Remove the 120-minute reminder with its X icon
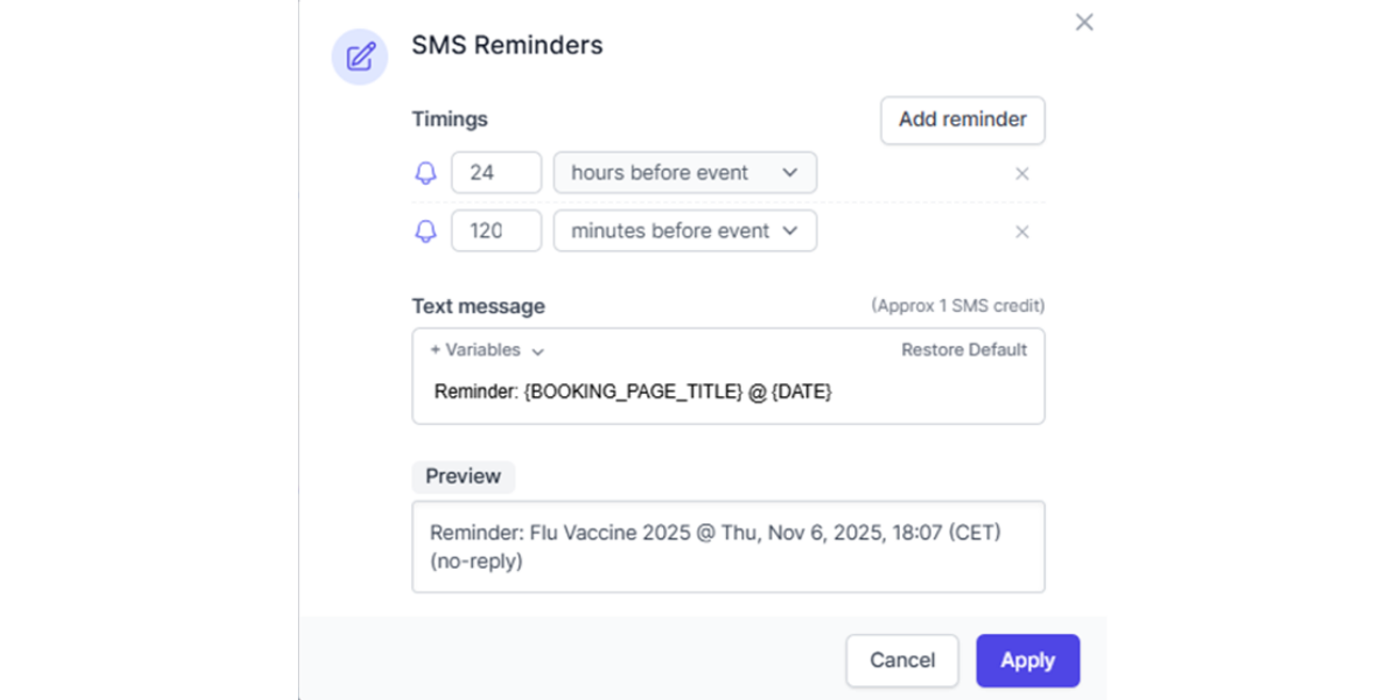 point(1021,231)
